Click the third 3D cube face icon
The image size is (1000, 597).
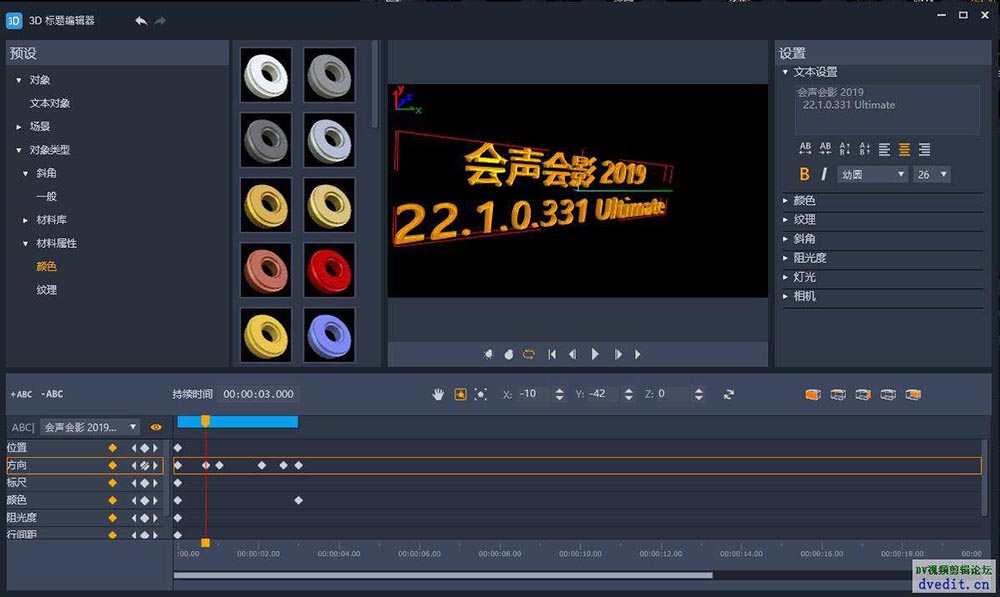point(863,395)
